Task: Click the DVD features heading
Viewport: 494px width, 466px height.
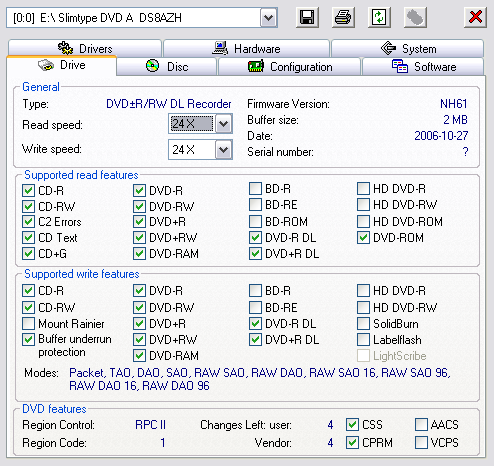Action: tap(54, 409)
